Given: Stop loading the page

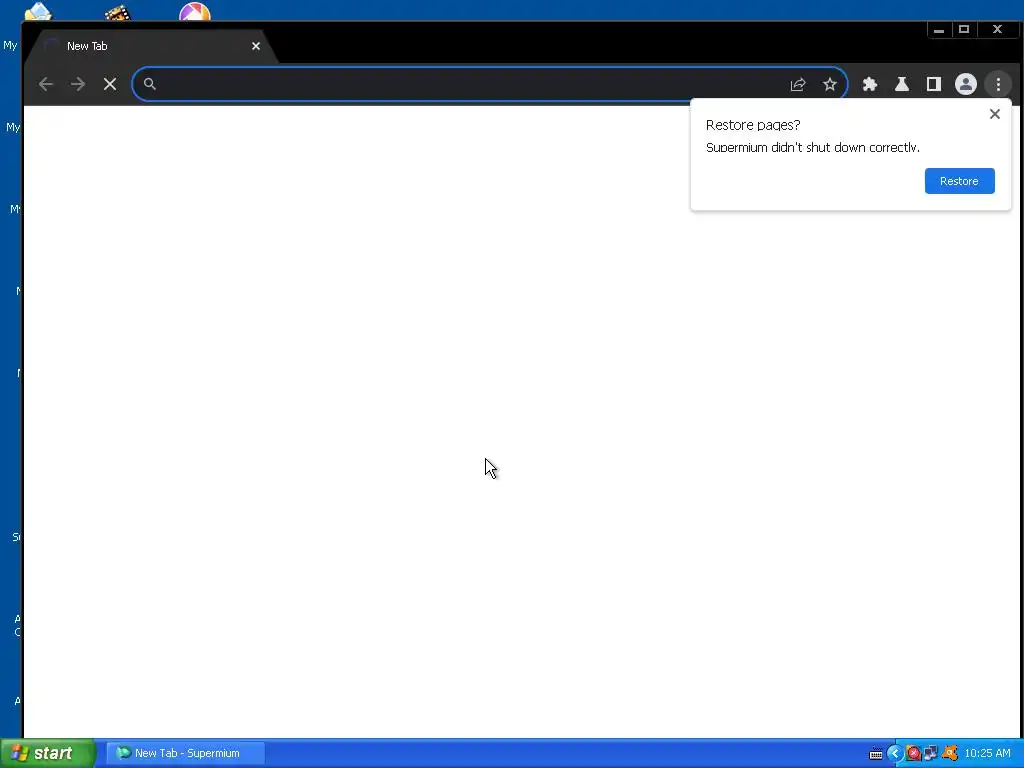Looking at the screenshot, I should point(110,84).
